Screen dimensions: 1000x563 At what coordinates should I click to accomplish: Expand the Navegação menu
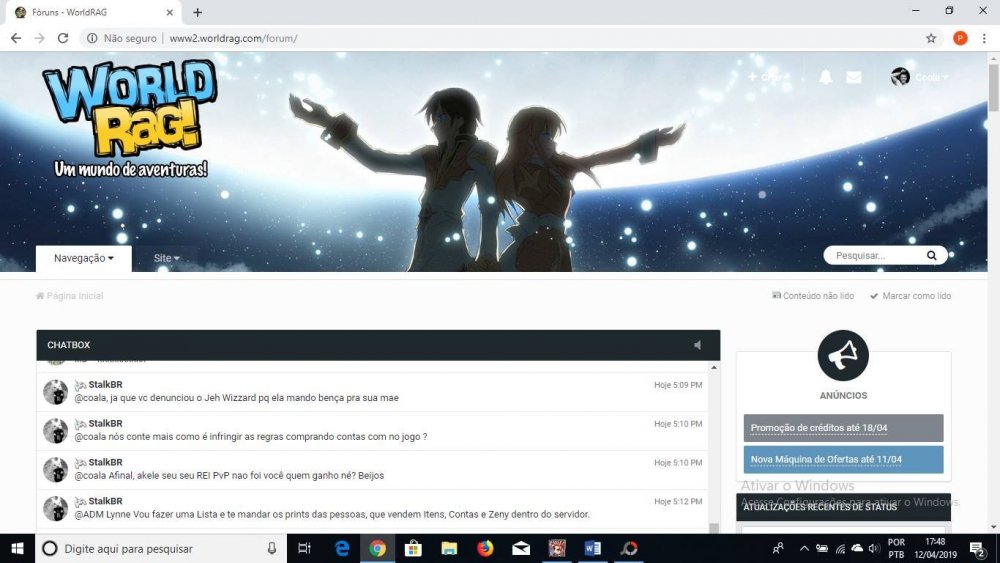84,258
